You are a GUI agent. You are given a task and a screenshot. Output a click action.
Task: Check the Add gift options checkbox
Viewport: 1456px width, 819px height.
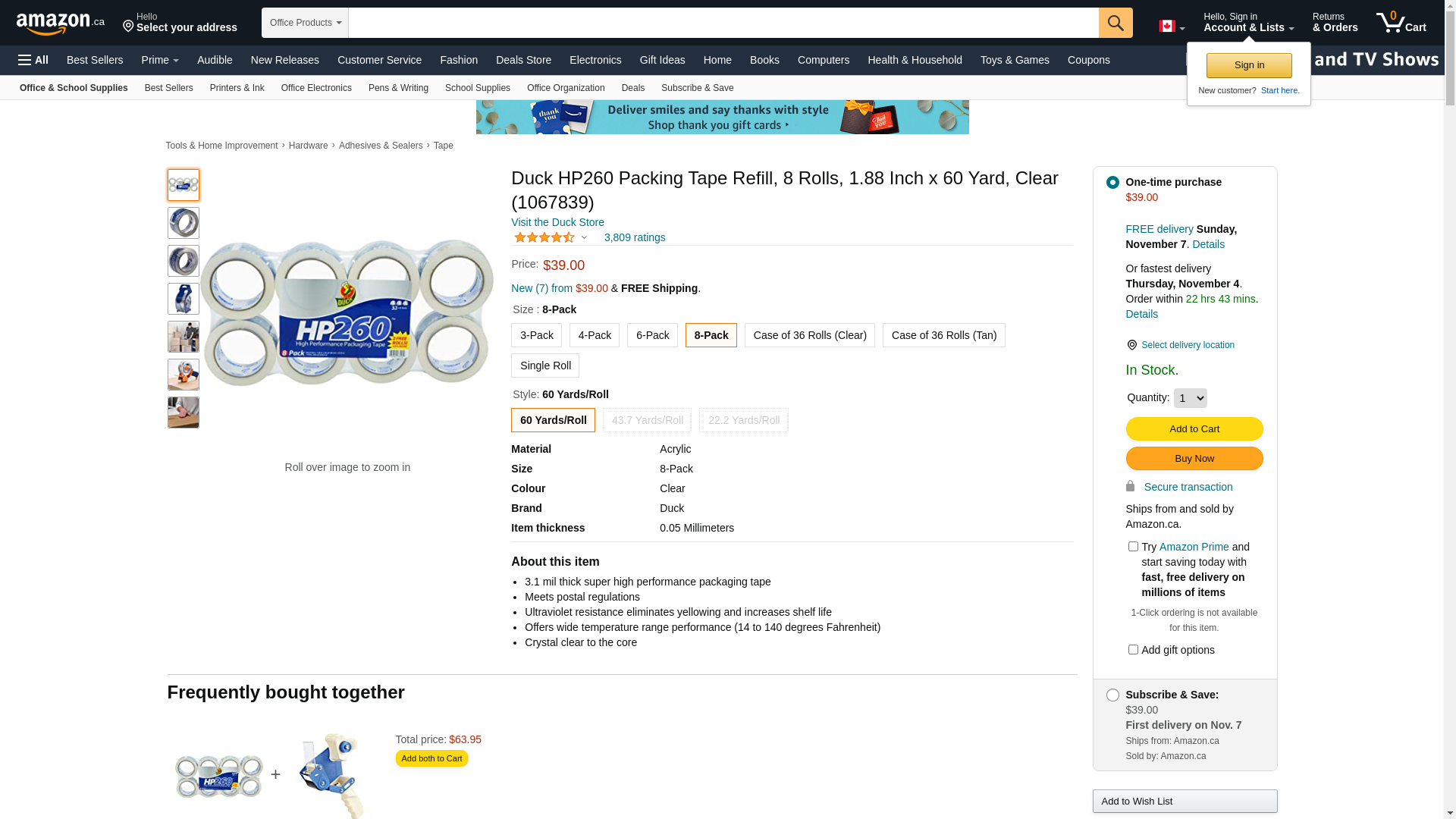coord(1133,650)
